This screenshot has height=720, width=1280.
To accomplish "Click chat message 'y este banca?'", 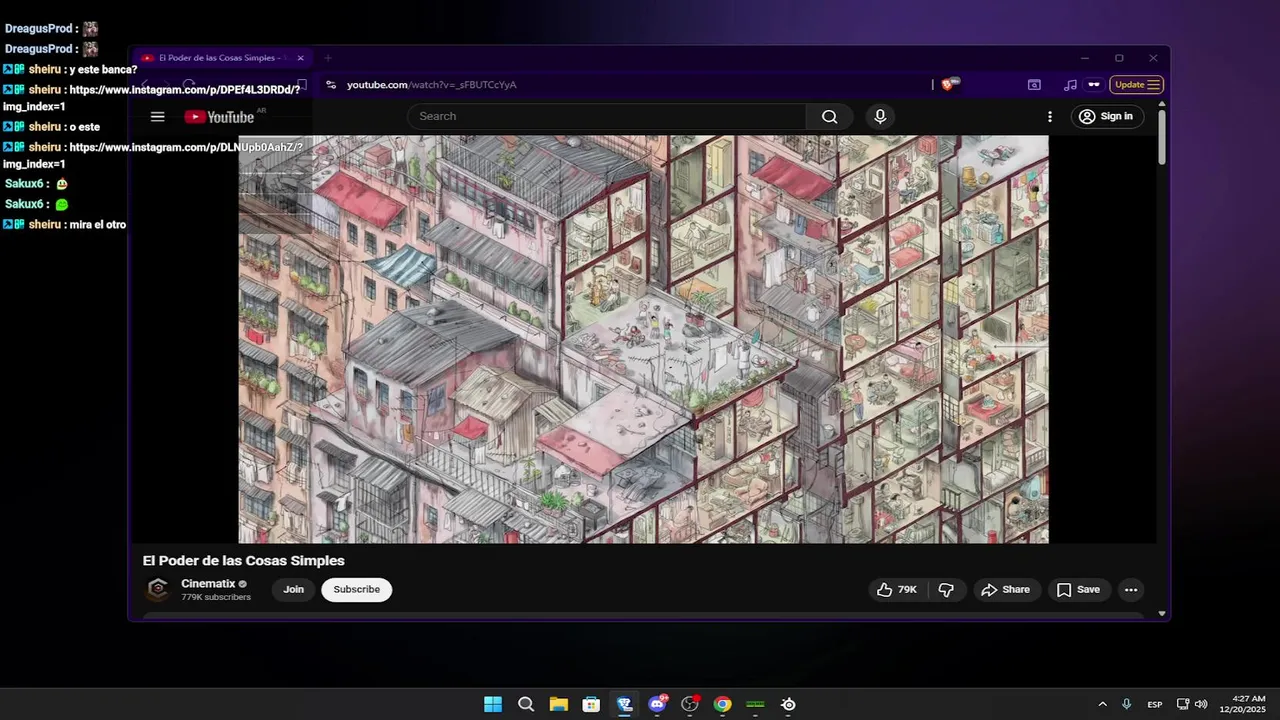I will tap(103, 70).
